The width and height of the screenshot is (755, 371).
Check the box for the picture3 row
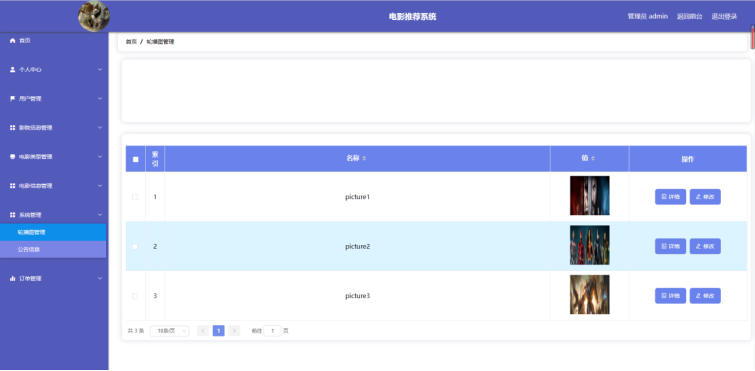tap(135, 296)
